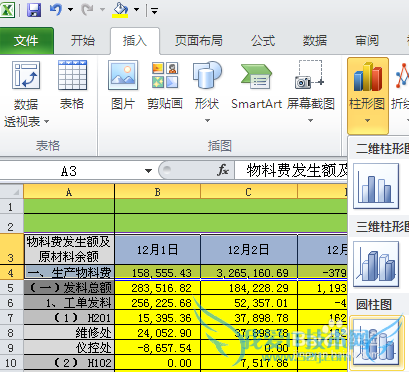Click cell value 158,555.43
Viewport: 409px width, 372px height.
tap(157, 273)
